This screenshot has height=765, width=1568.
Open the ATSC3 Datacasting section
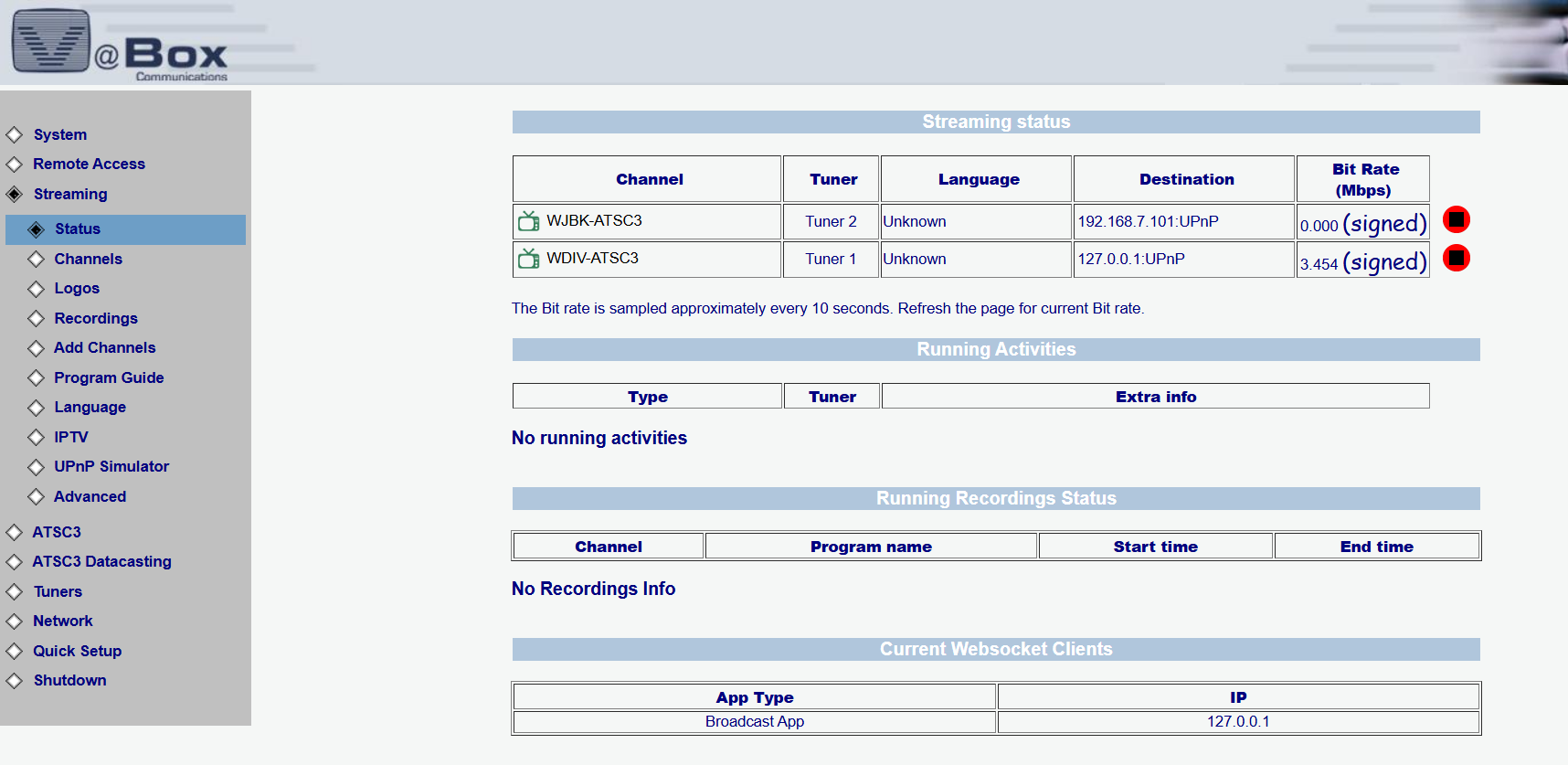101,561
